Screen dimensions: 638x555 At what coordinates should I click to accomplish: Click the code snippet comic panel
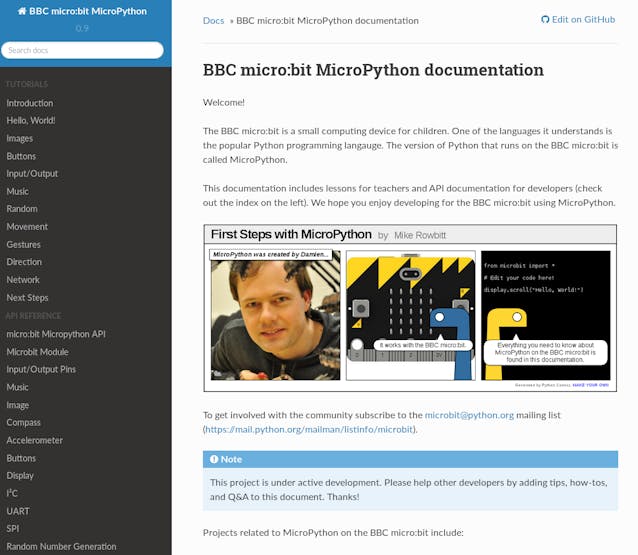546,316
